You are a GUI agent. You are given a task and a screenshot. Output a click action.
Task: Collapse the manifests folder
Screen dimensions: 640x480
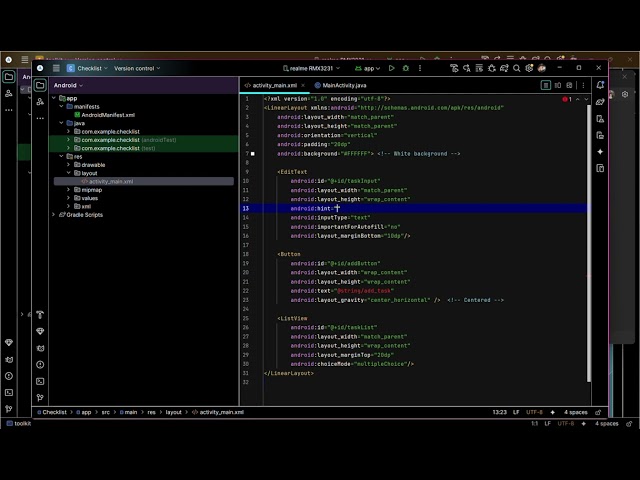pyautogui.click(x=61, y=107)
